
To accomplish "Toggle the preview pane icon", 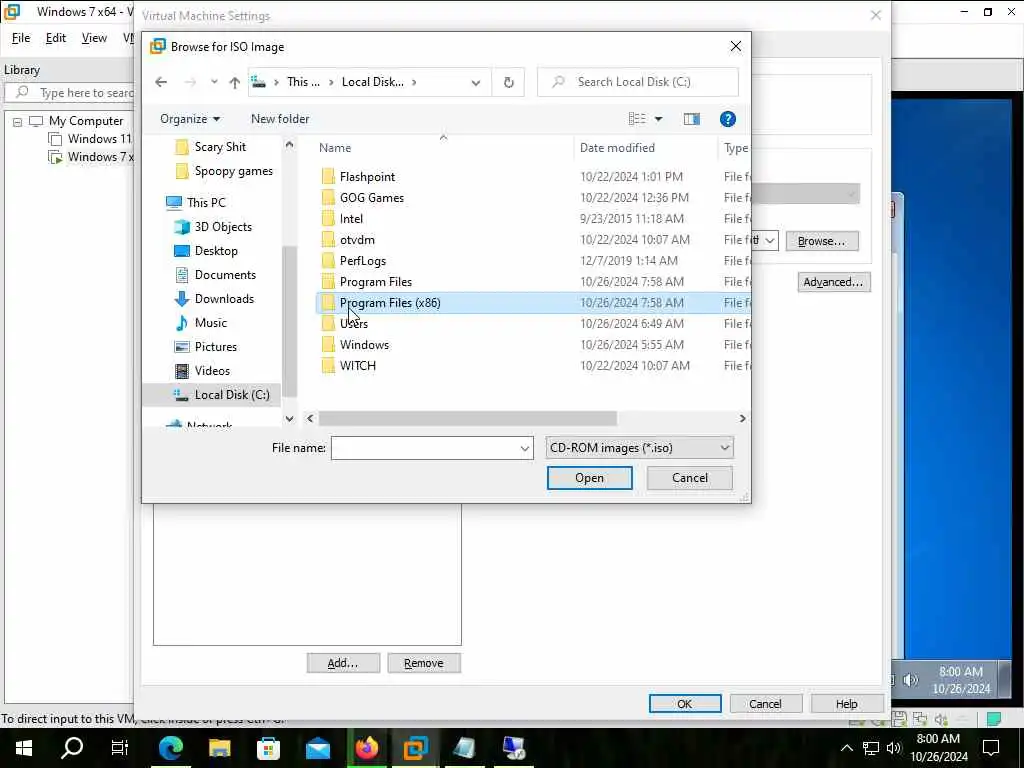I will [x=692, y=119].
